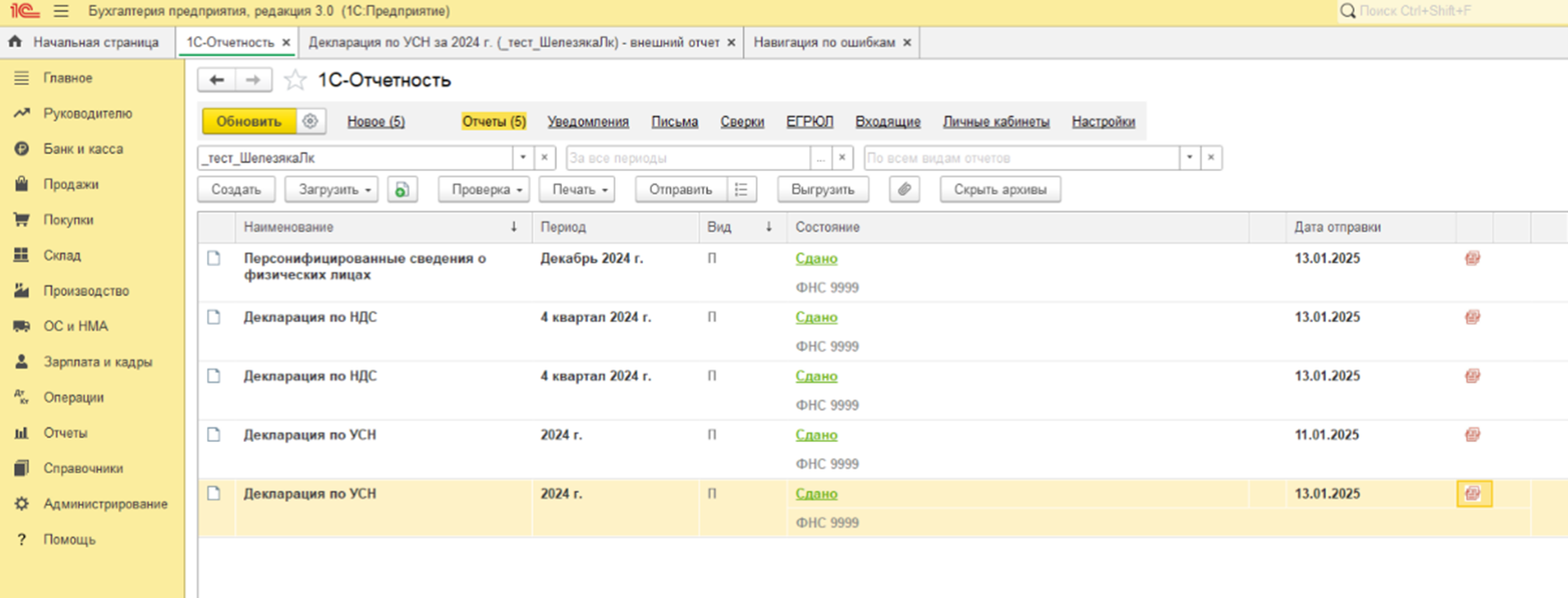Open the Входящие link
Viewport: 1568px width, 598px height.
[888, 122]
